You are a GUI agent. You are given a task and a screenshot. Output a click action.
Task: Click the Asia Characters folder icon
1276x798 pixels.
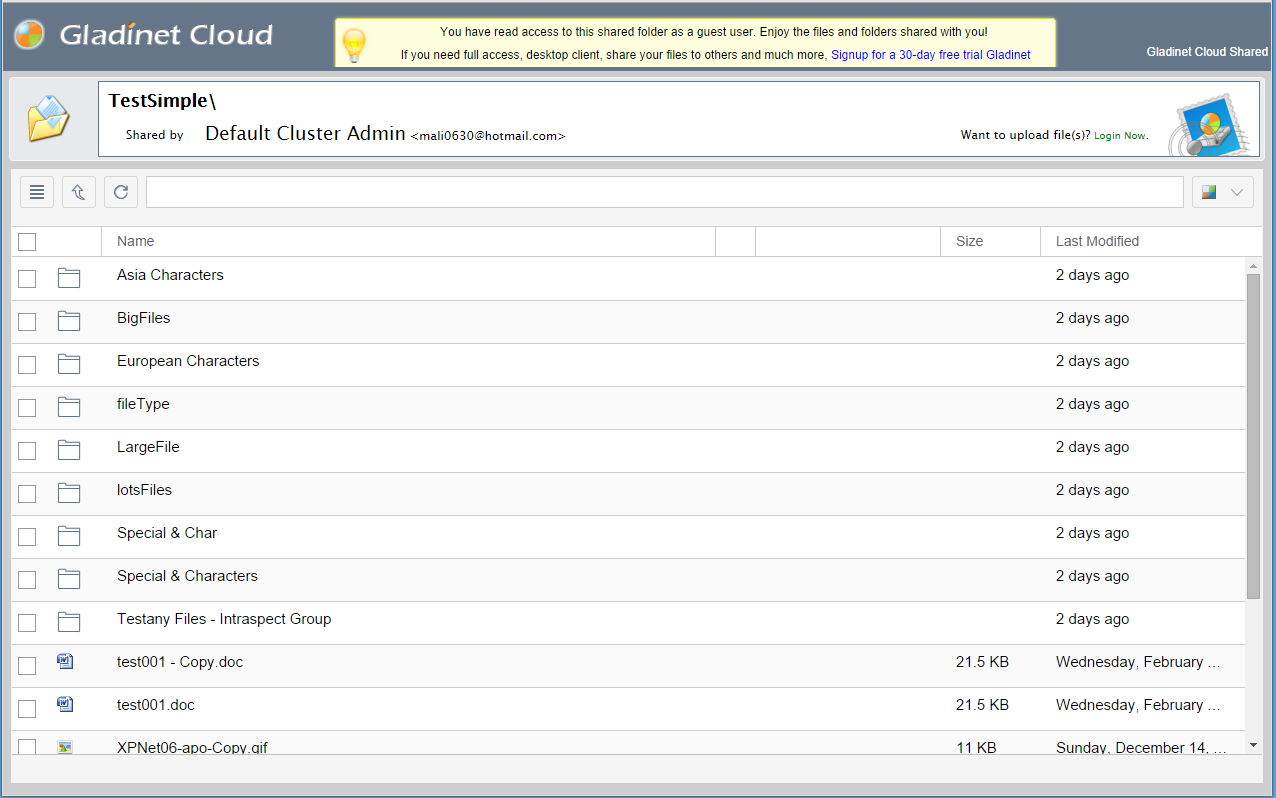pos(68,278)
